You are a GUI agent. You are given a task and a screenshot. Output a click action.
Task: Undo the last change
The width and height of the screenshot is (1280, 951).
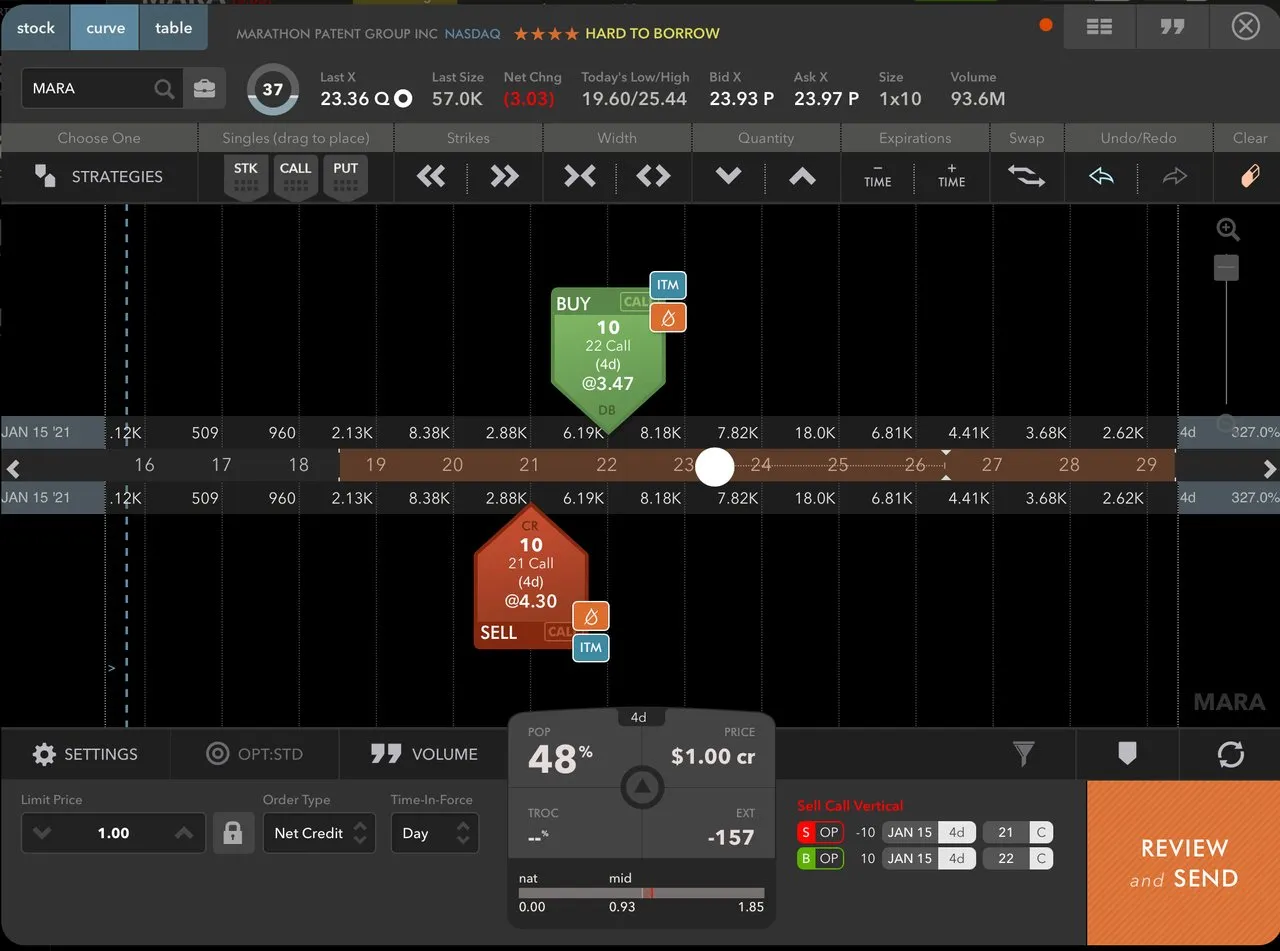(1101, 177)
